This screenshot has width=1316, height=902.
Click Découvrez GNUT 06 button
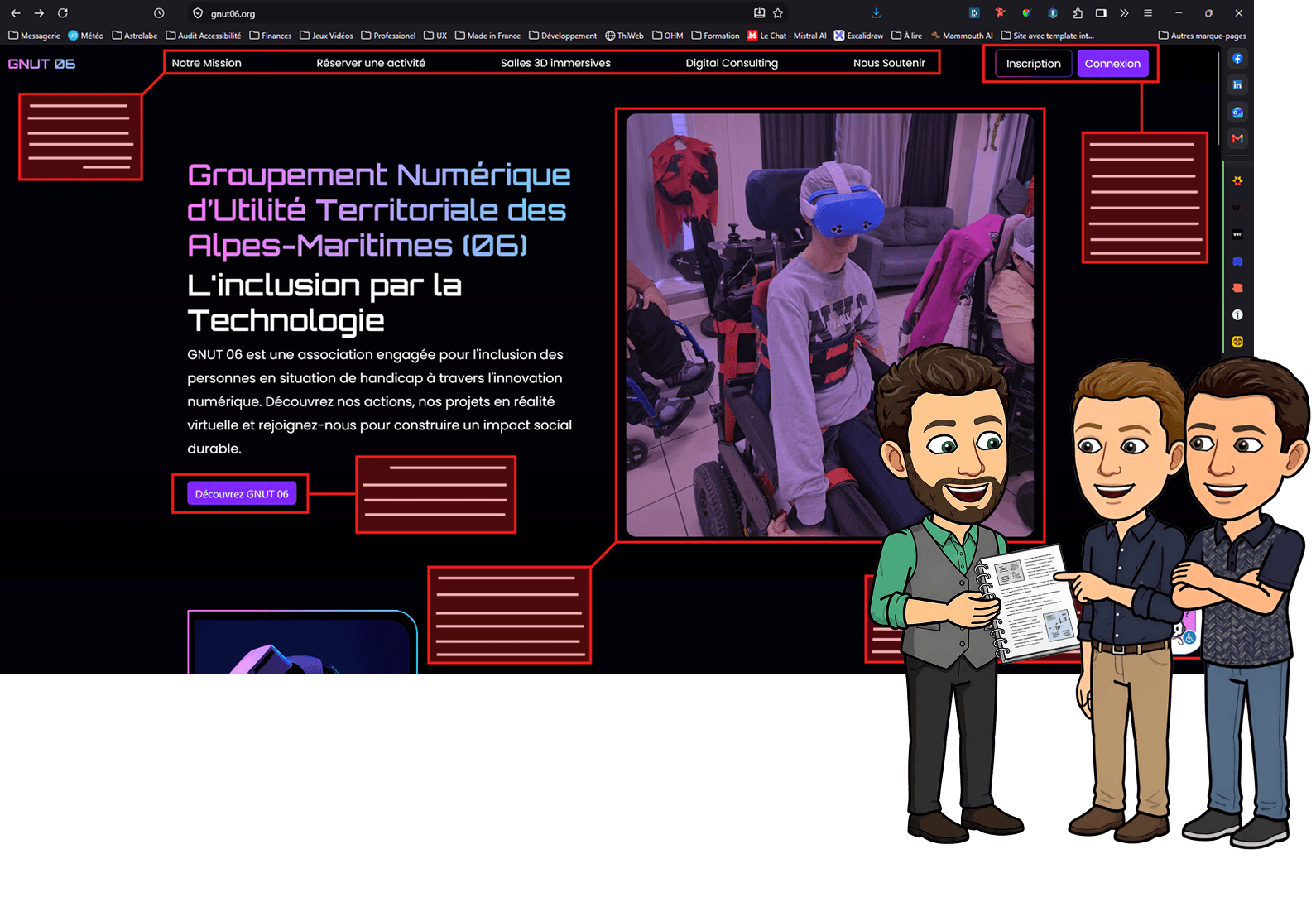[242, 494]
